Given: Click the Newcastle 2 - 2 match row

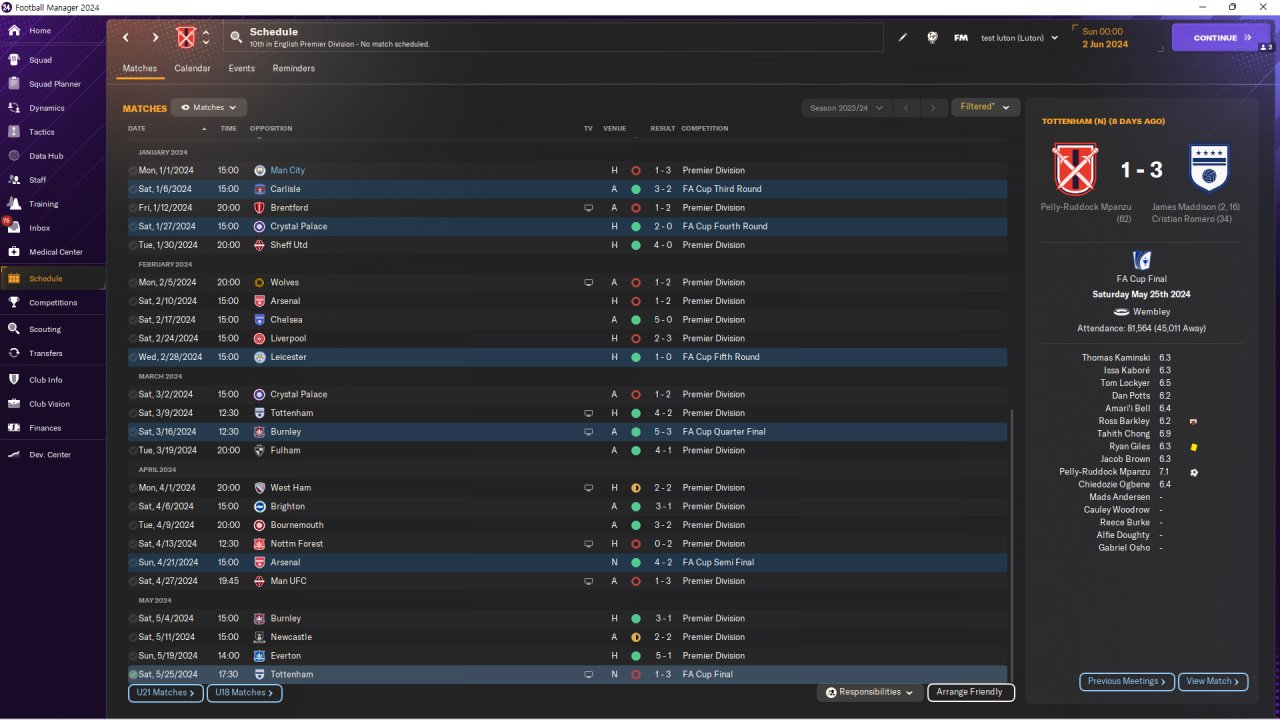Looking at the screenshot, I should coord(567,637).
